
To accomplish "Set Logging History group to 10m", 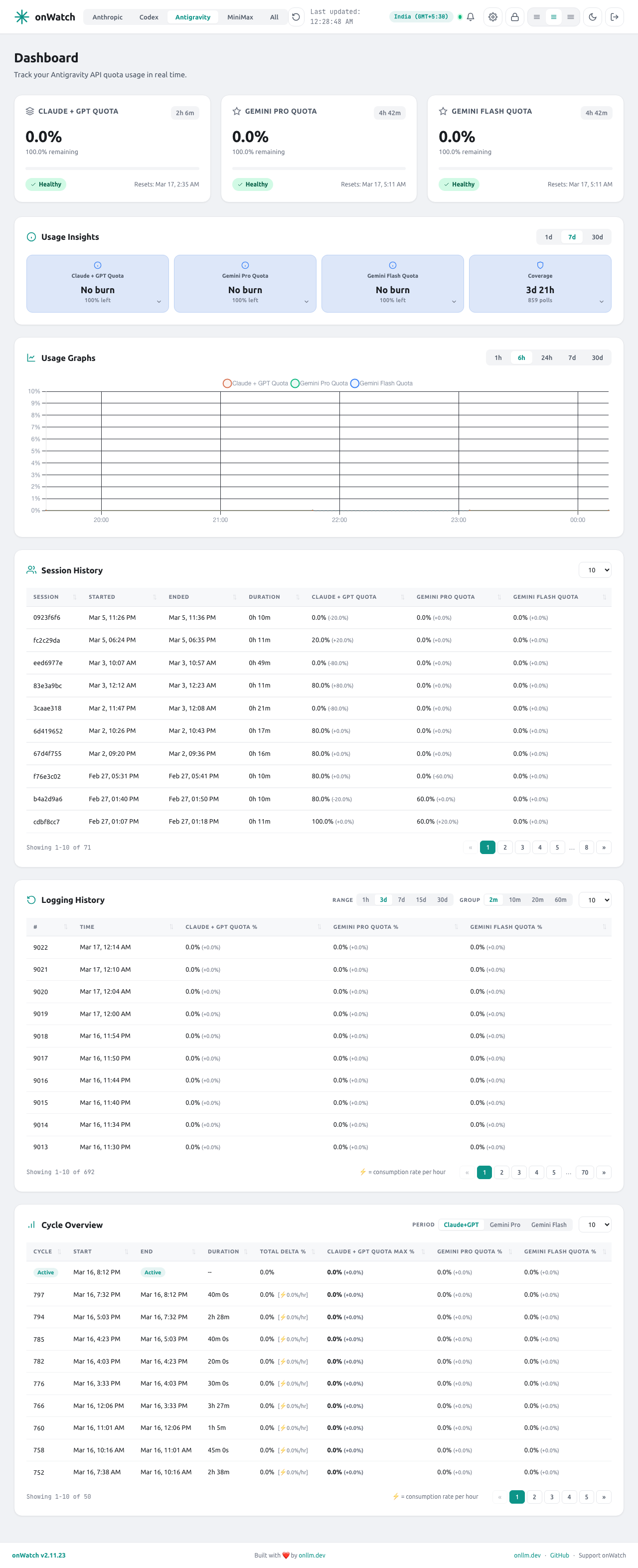I will tap(514, 899).
